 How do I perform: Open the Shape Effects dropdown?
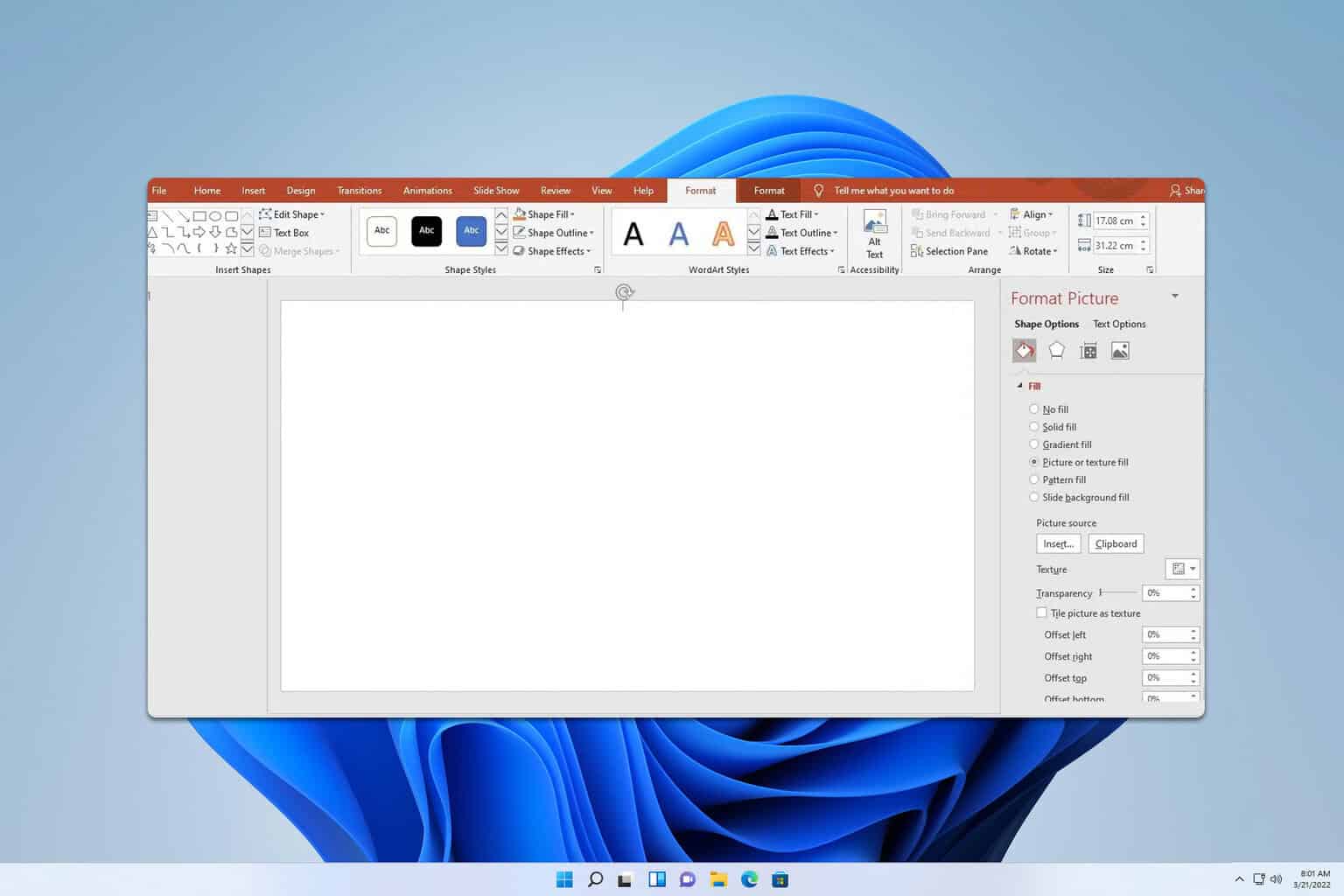pyautogui.click(x=552, y=251)
